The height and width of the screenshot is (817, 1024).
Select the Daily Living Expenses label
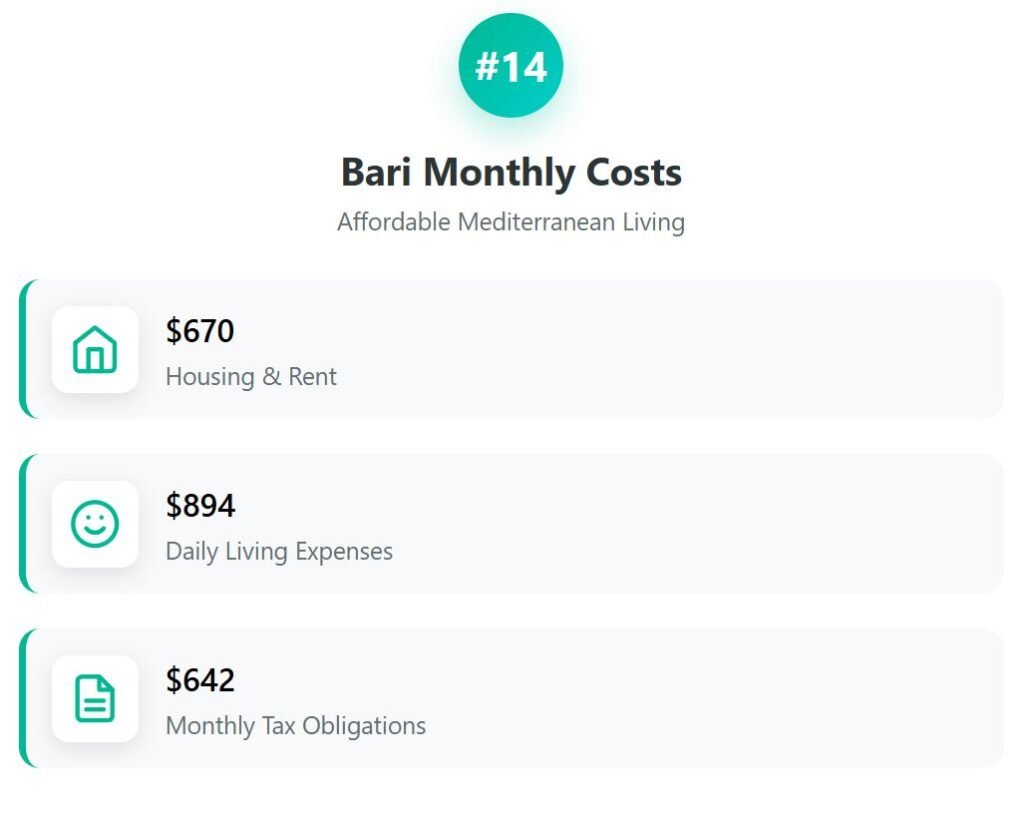click(279, 551)
